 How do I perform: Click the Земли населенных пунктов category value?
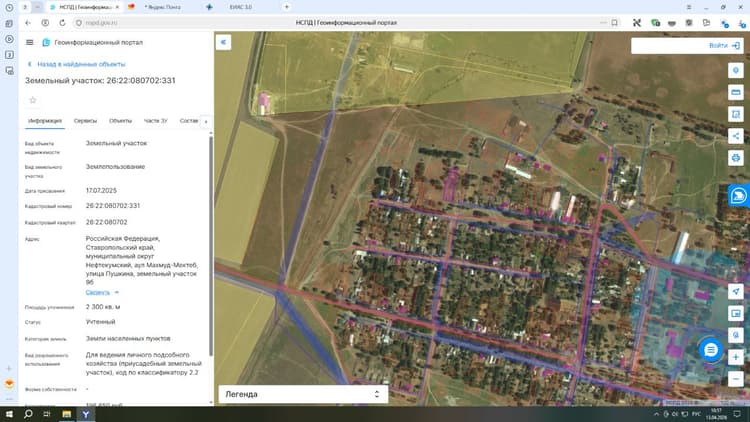click(x=128, y=338)
